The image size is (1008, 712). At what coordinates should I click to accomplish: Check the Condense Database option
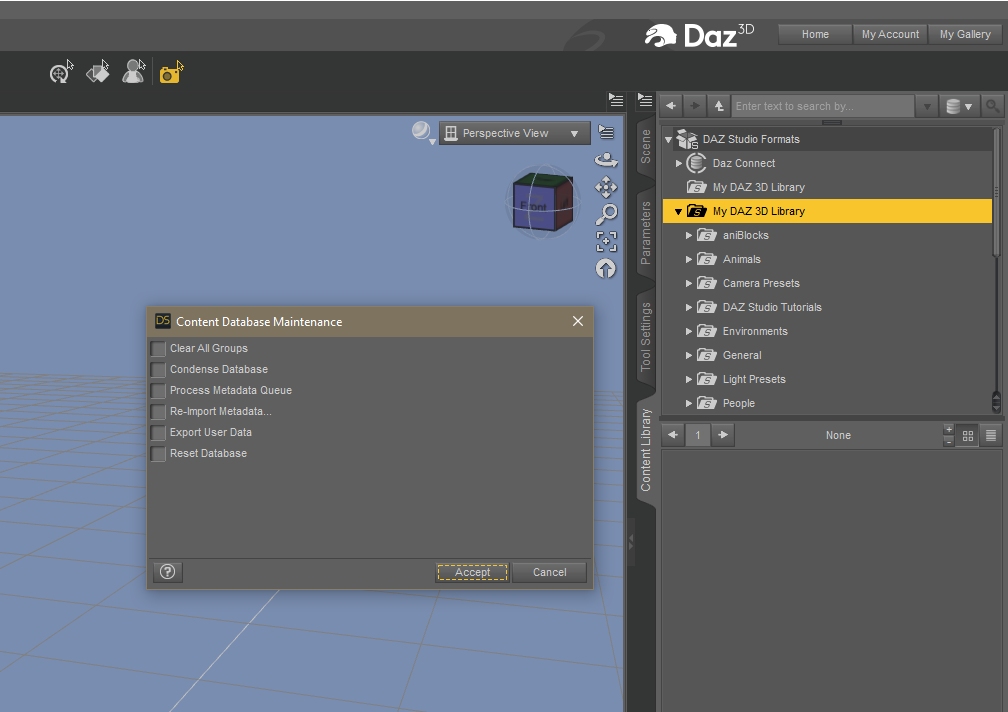point(158,369)
